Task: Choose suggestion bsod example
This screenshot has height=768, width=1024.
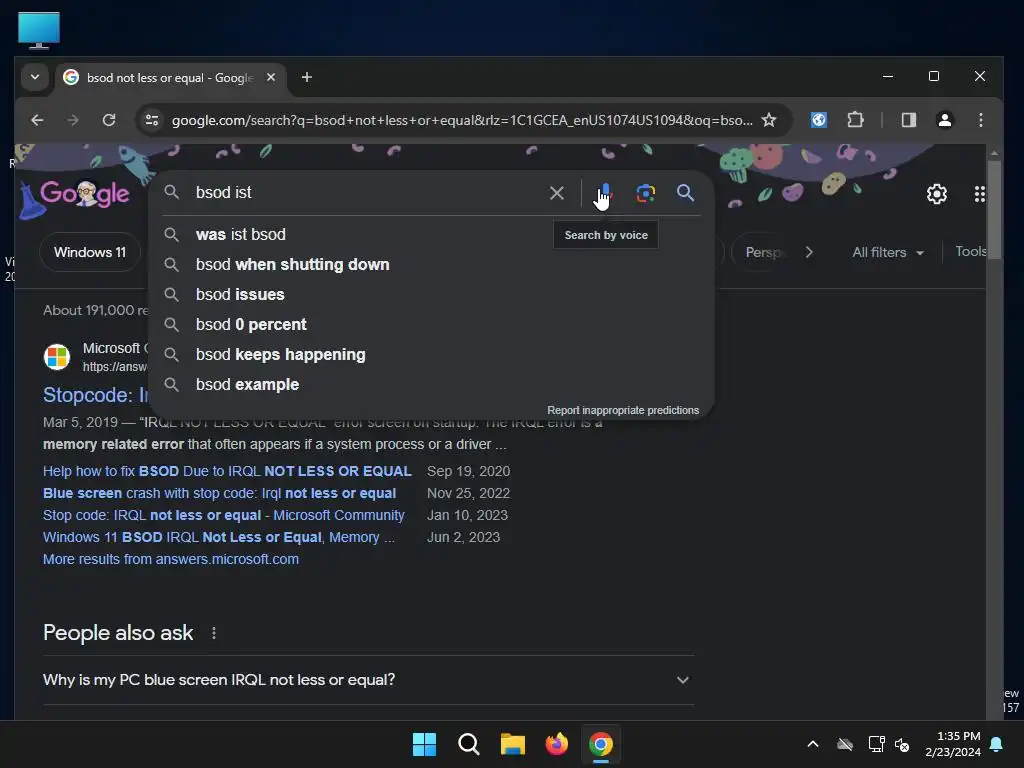Action: [x=431, y=385]
